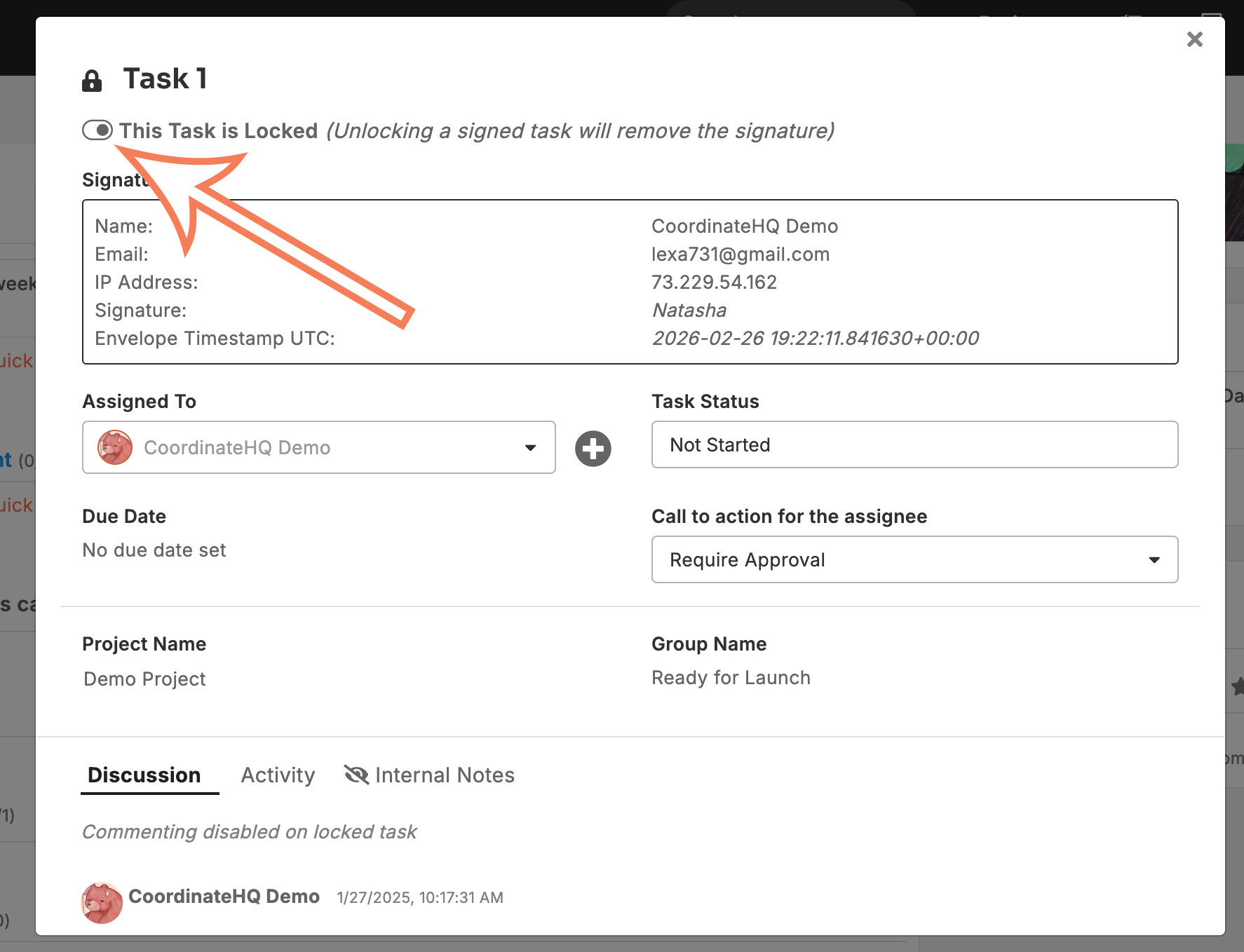Toggle the This Task is Locked switch
Image resolution: width=1244 pixels, height=952 pixels.
click(97, 130)
